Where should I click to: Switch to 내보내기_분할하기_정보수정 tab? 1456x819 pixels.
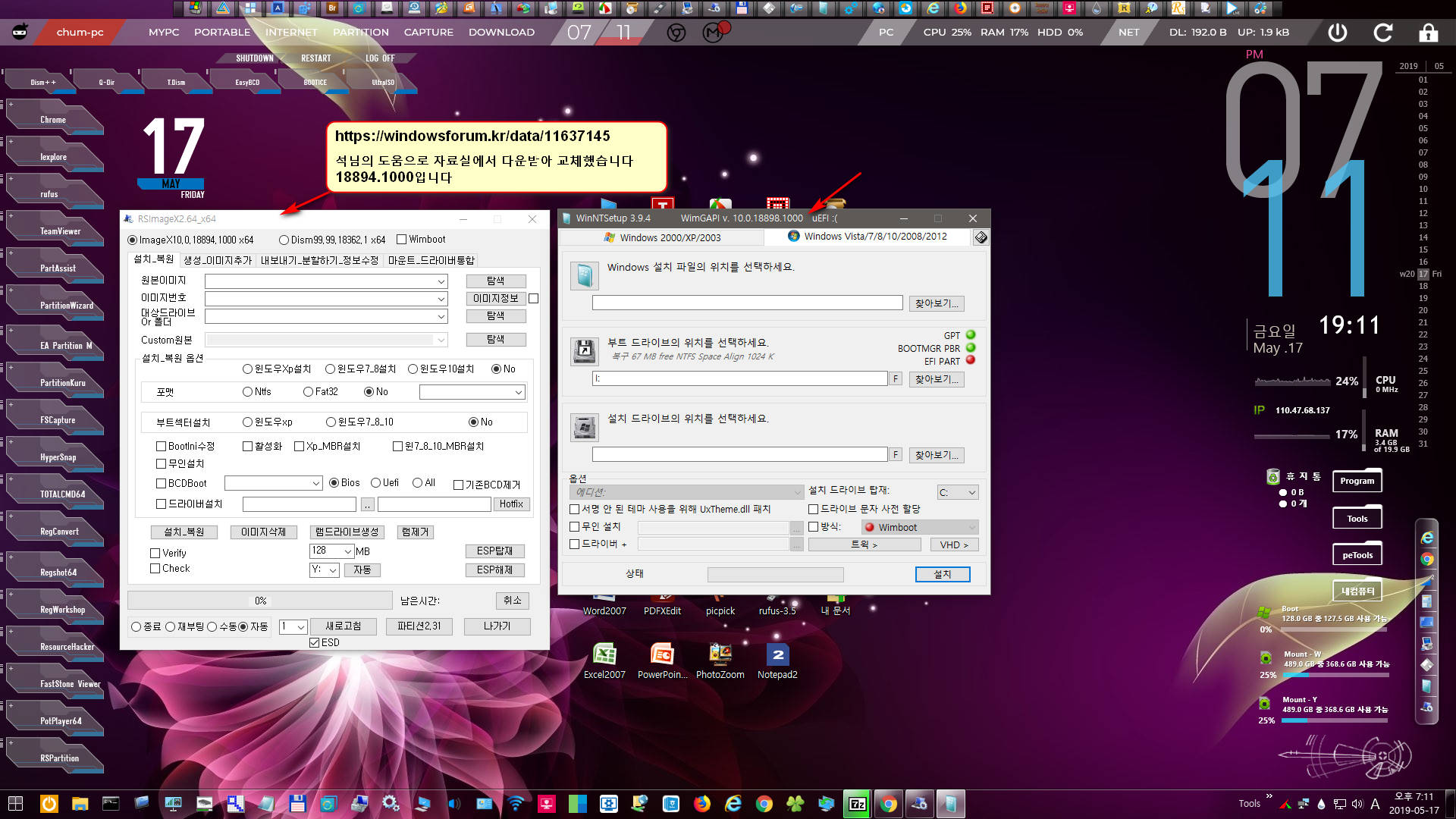pos(319,260)
